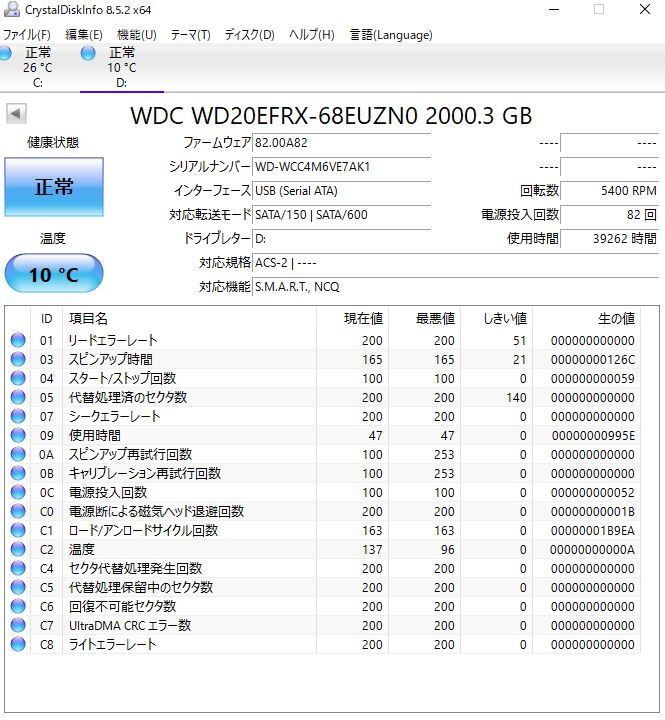665x720 pixels.
Task: Click the status icon for ID C6 回復不可能セクタ数
Action: (18, 606)
